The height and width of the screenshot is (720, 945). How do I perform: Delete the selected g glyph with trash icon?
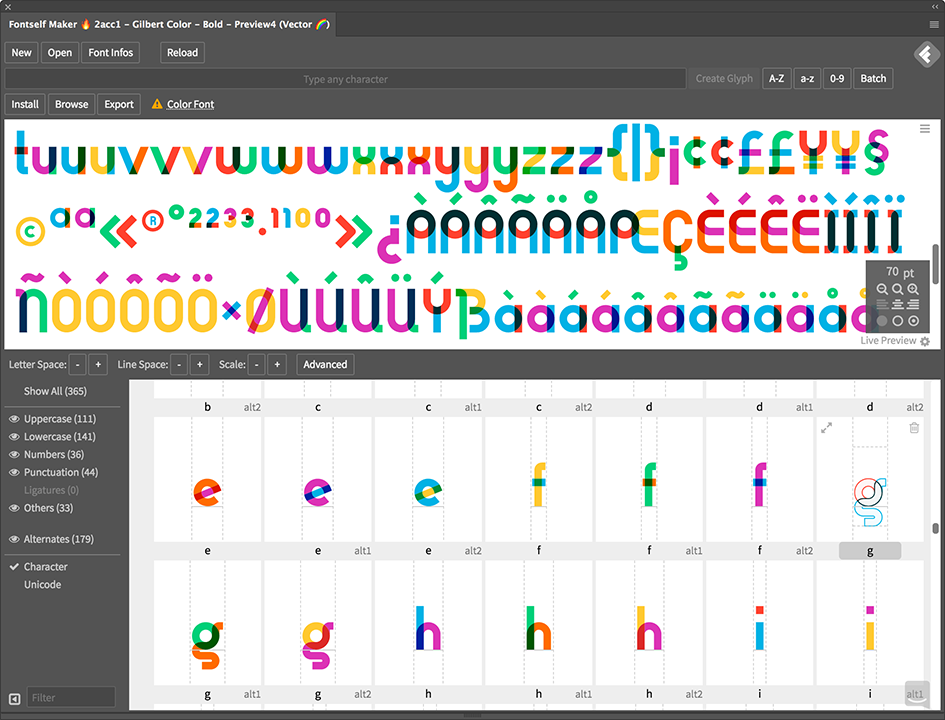coord(913,428)
